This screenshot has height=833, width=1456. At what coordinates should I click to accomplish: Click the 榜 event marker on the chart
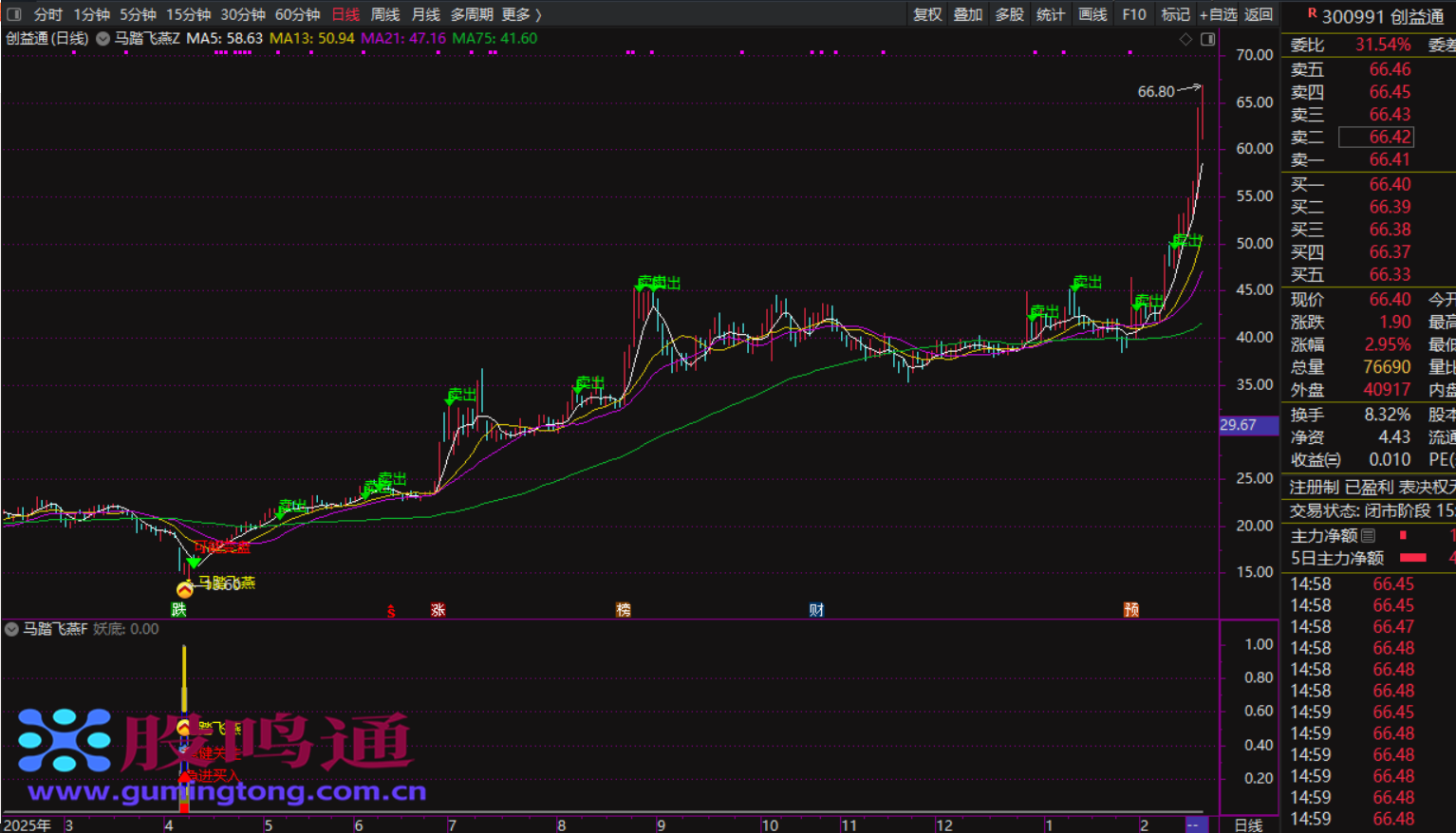[x=624, y=609]
